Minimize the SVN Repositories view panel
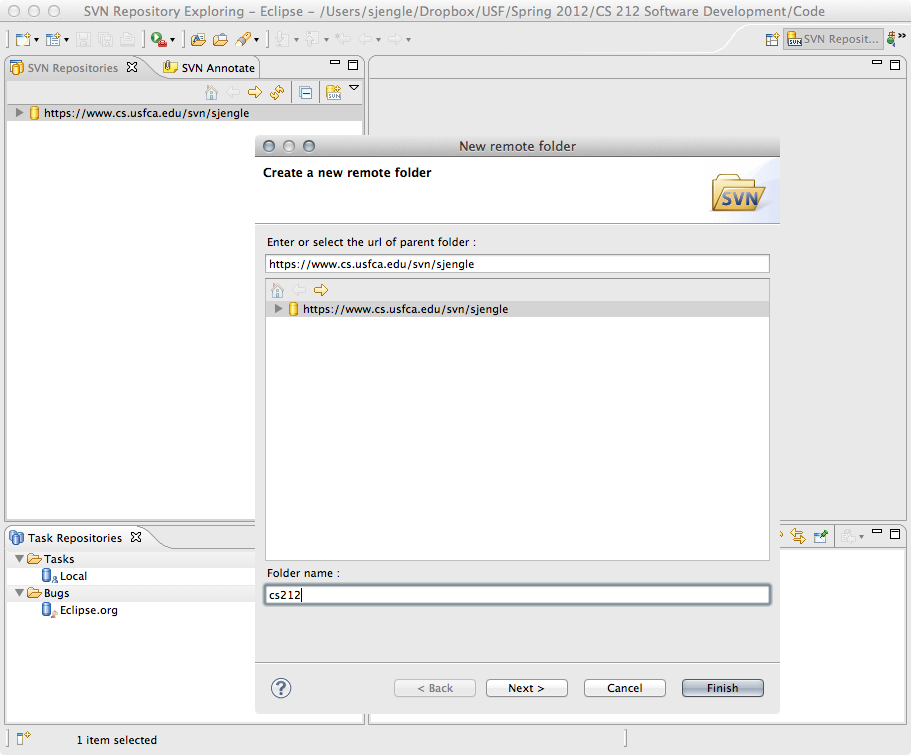The height and width of the screenshot is (755, 911). pos(335,65)
